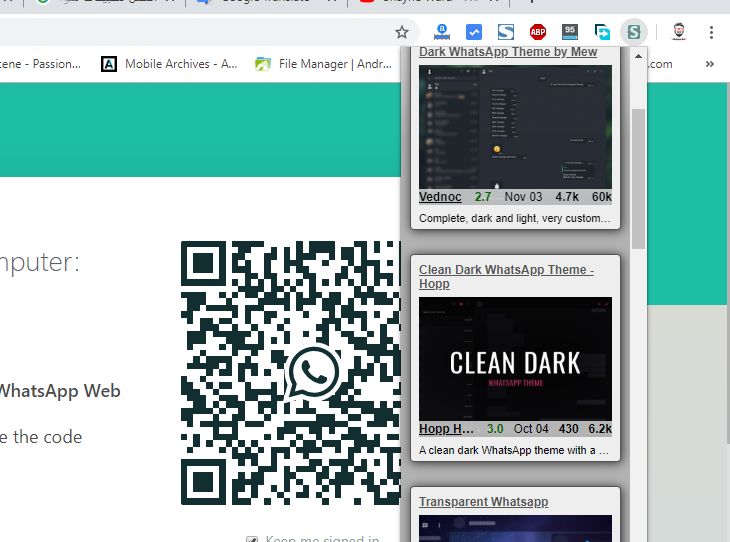Viewport: 730px width, 542px height.
Task: Click the WhatsApp Web heading text
Action: 60,391
